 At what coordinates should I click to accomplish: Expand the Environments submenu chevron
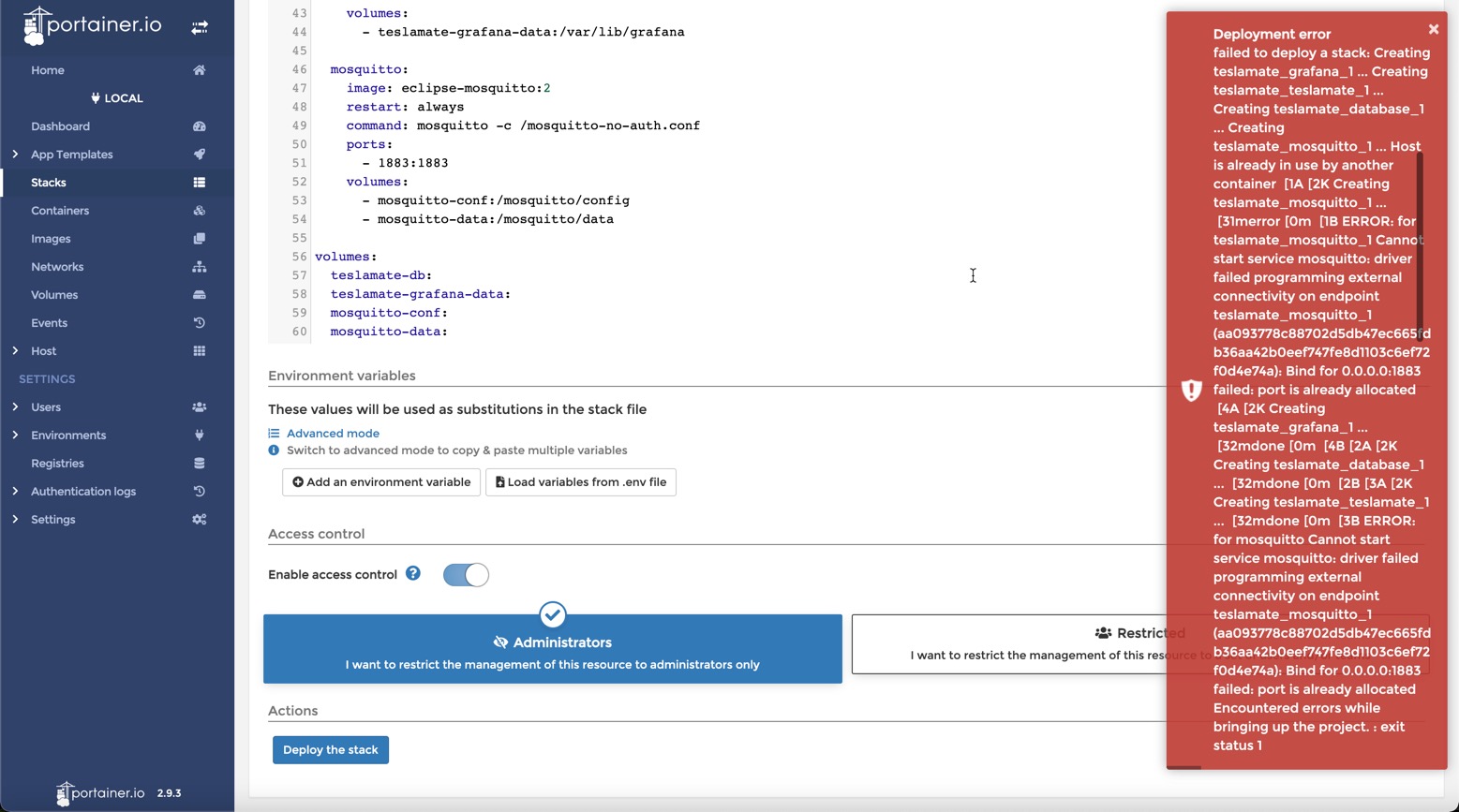(15, 436)
